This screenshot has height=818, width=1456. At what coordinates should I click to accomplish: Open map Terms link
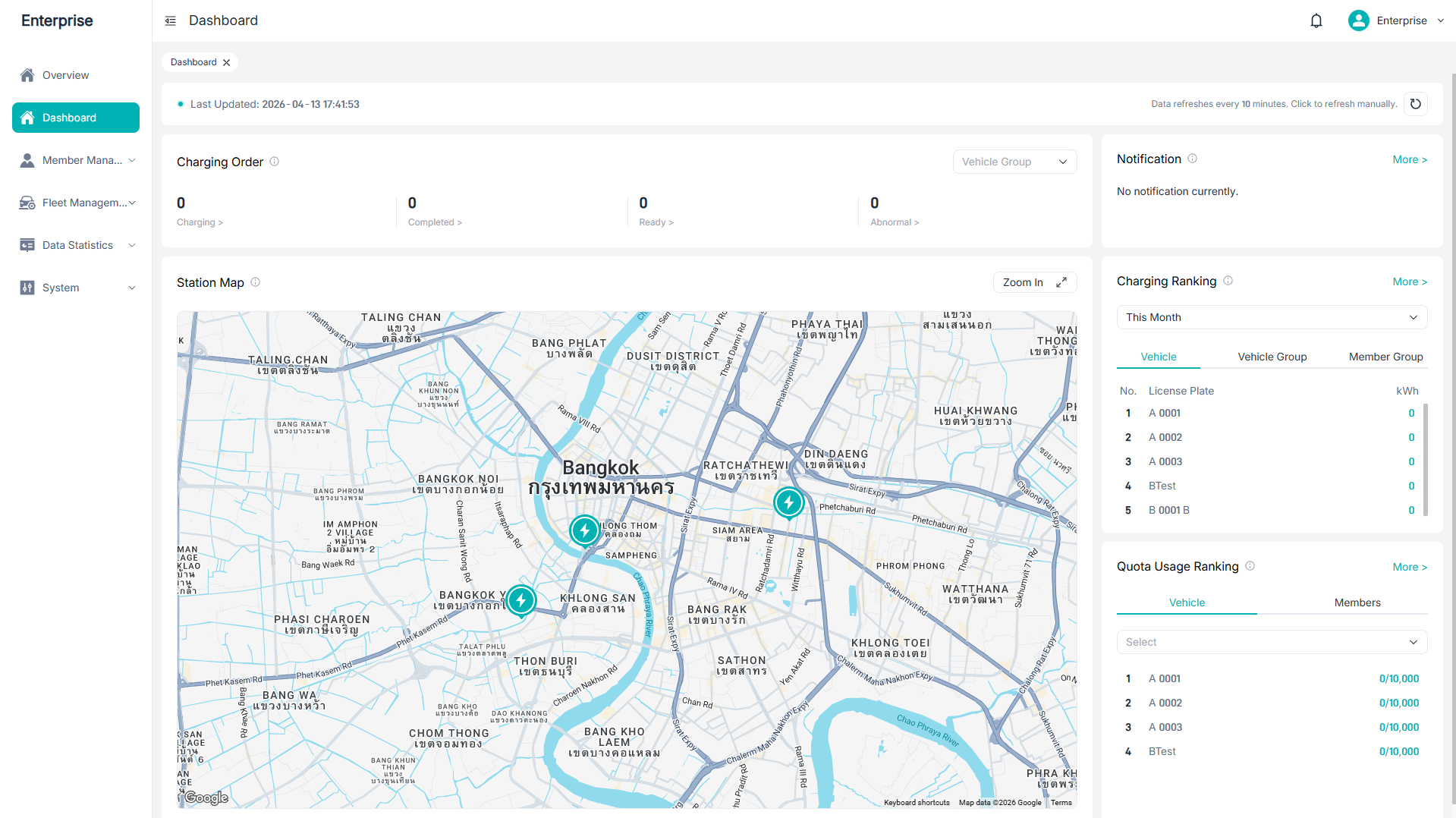(x=1061, y=803)
